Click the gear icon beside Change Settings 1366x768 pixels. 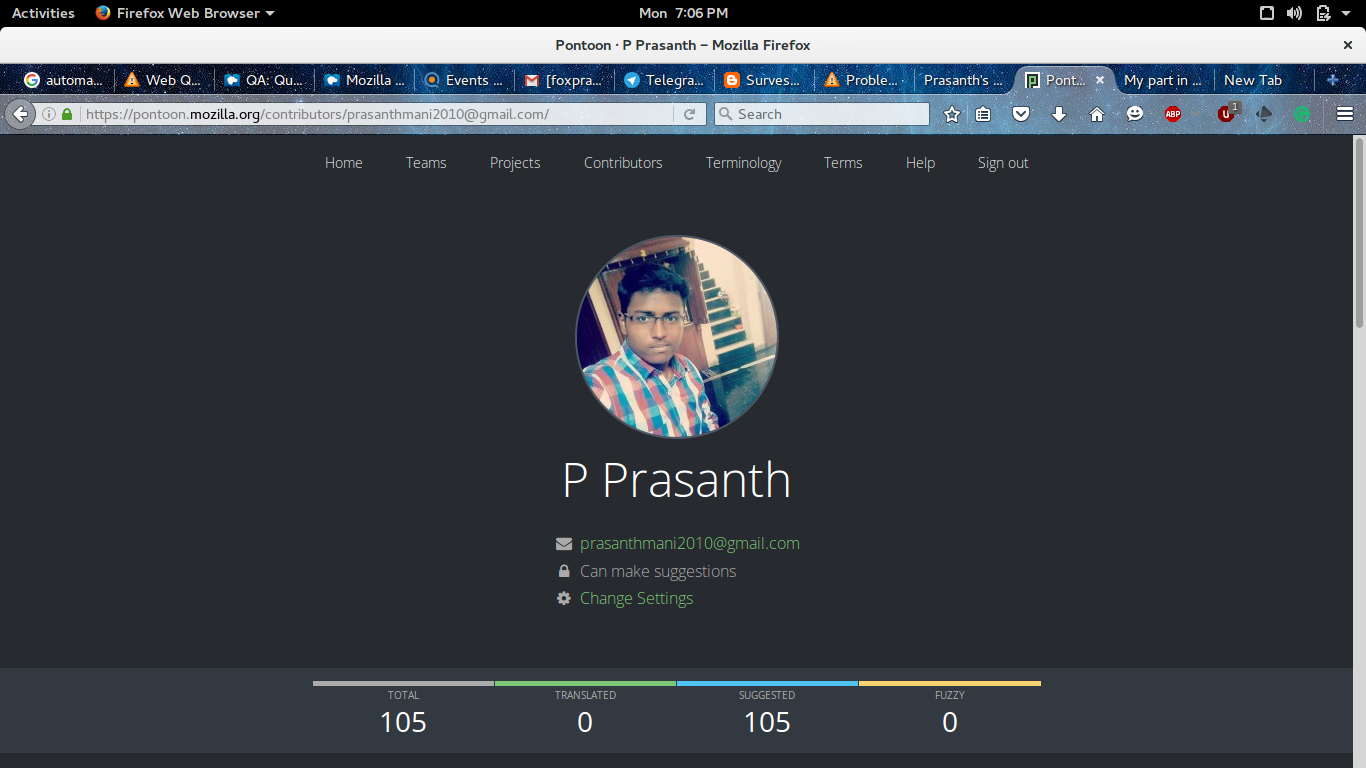pyautogui.click(x=564, y=598)
